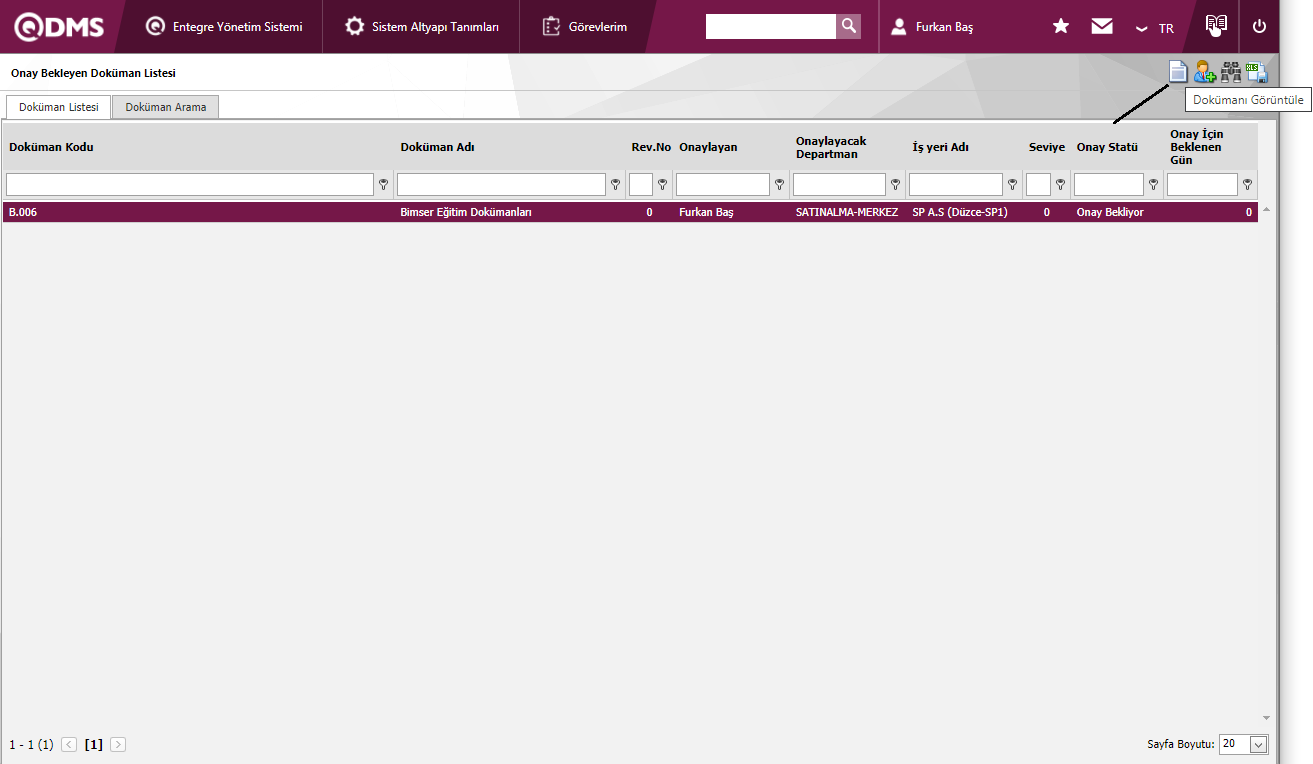Click filter icon beside Rev.No field
The height and width of the screenshot is (764, 1313).
[662, 185]
